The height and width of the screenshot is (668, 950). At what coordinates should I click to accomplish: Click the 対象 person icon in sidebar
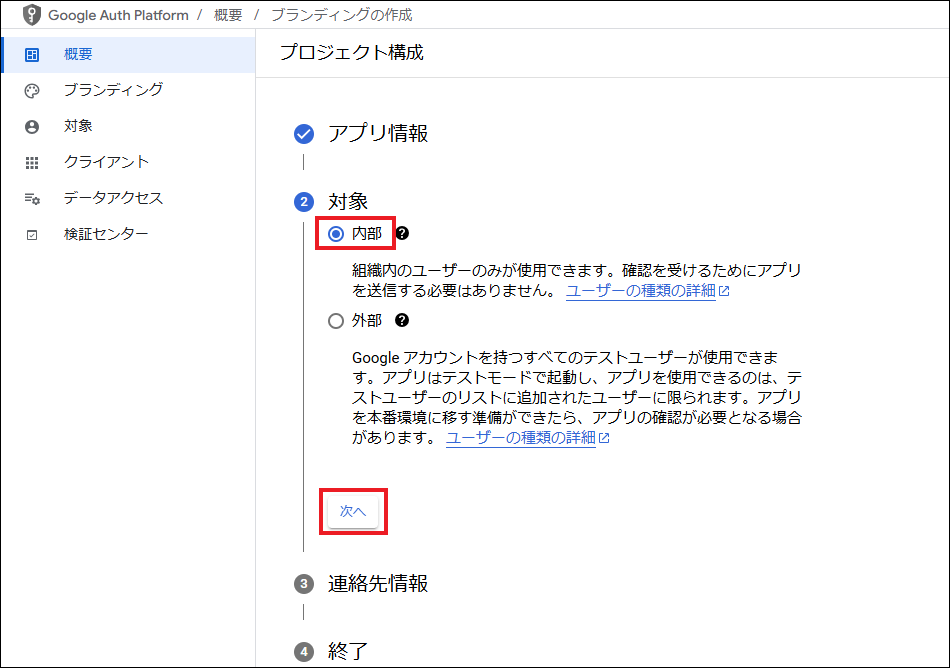(32, 126)
